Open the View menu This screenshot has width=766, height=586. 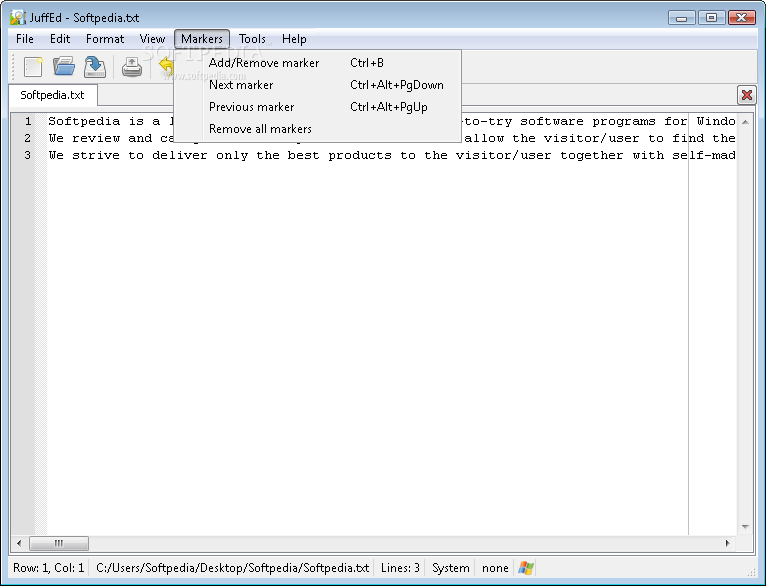tap(152, 39)
